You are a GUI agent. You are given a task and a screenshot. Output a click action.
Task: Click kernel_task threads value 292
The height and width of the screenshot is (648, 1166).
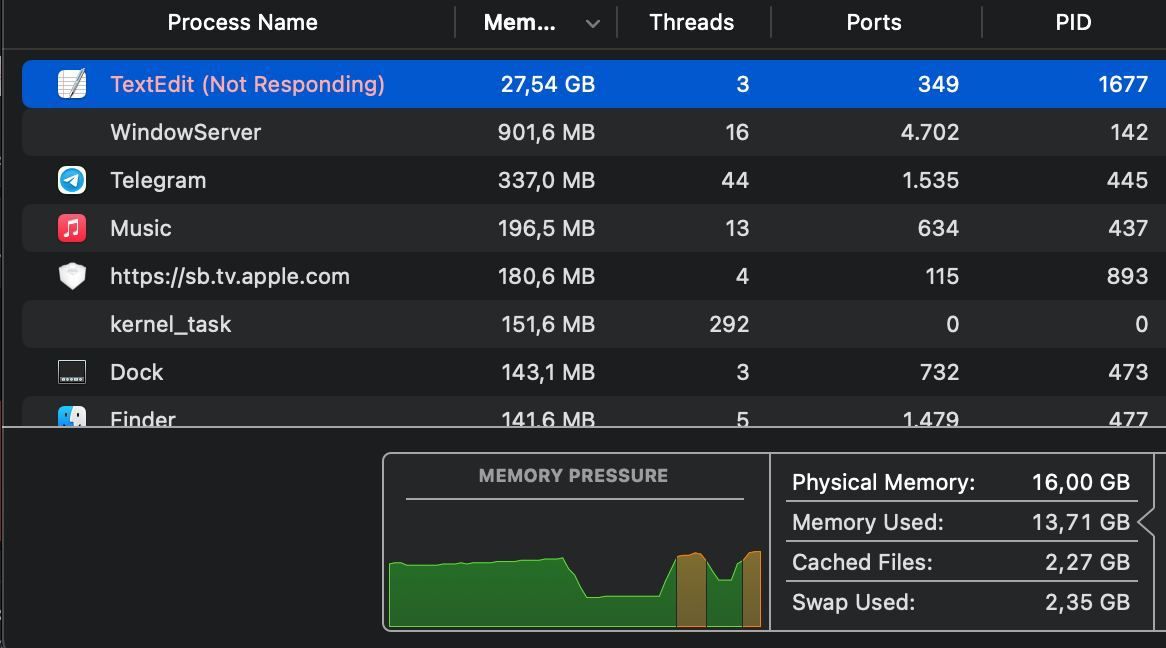[x=729, y=324]
